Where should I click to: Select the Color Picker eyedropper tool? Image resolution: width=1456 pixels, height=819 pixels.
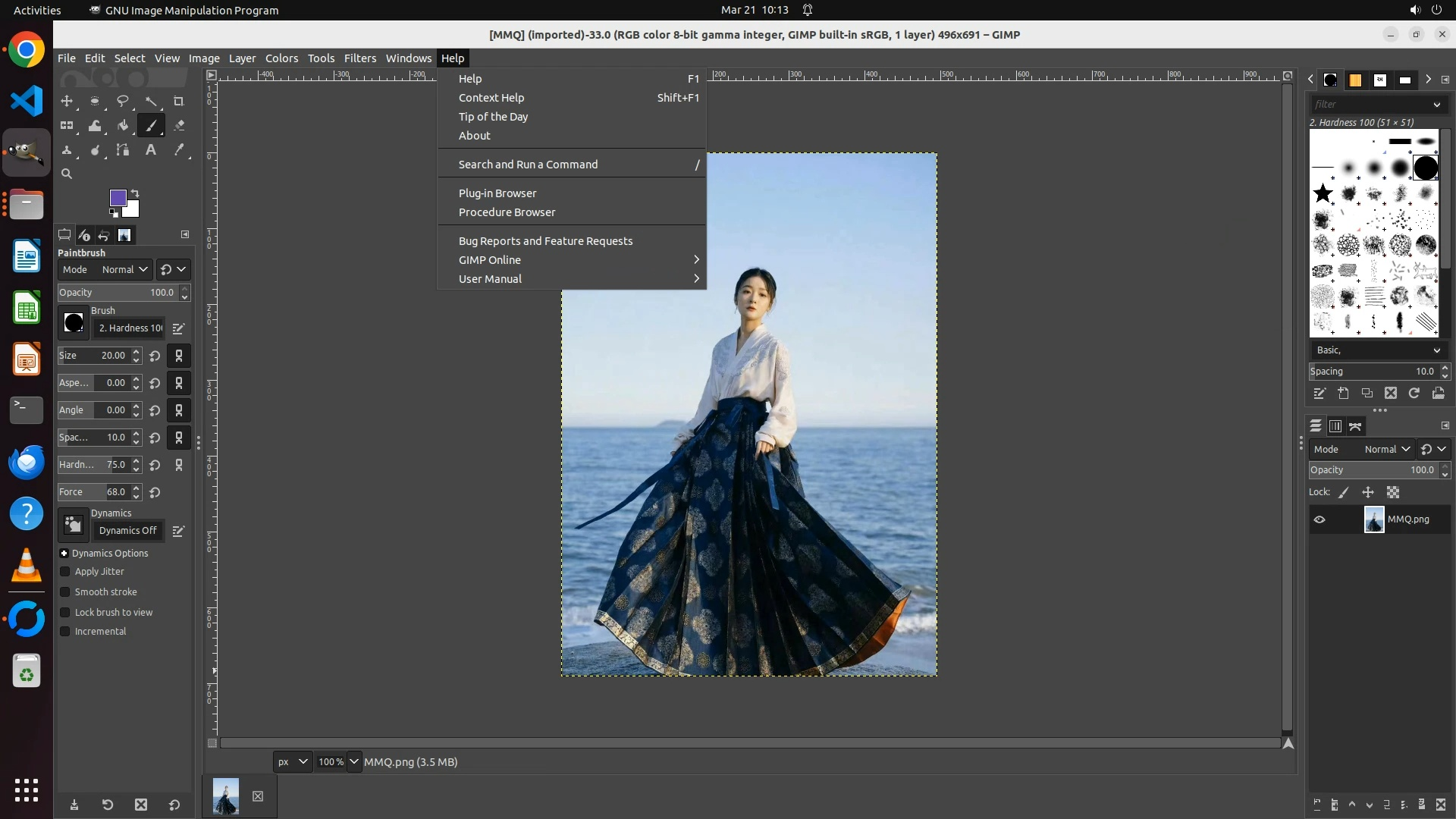click(179, 150)
